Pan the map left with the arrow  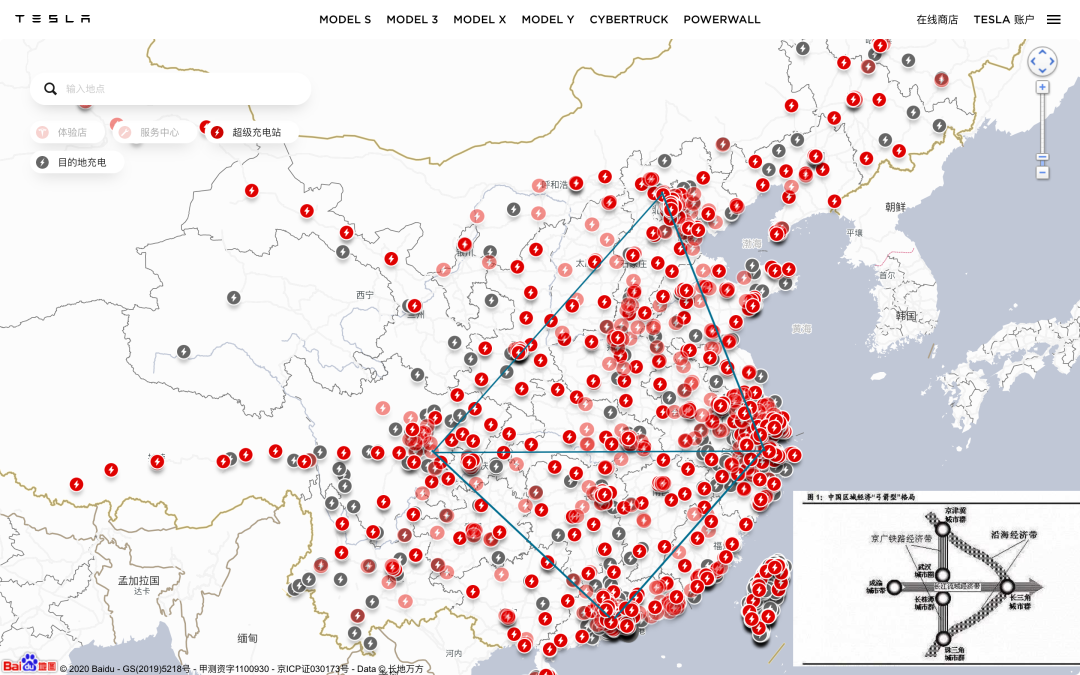coord(1033,61)
